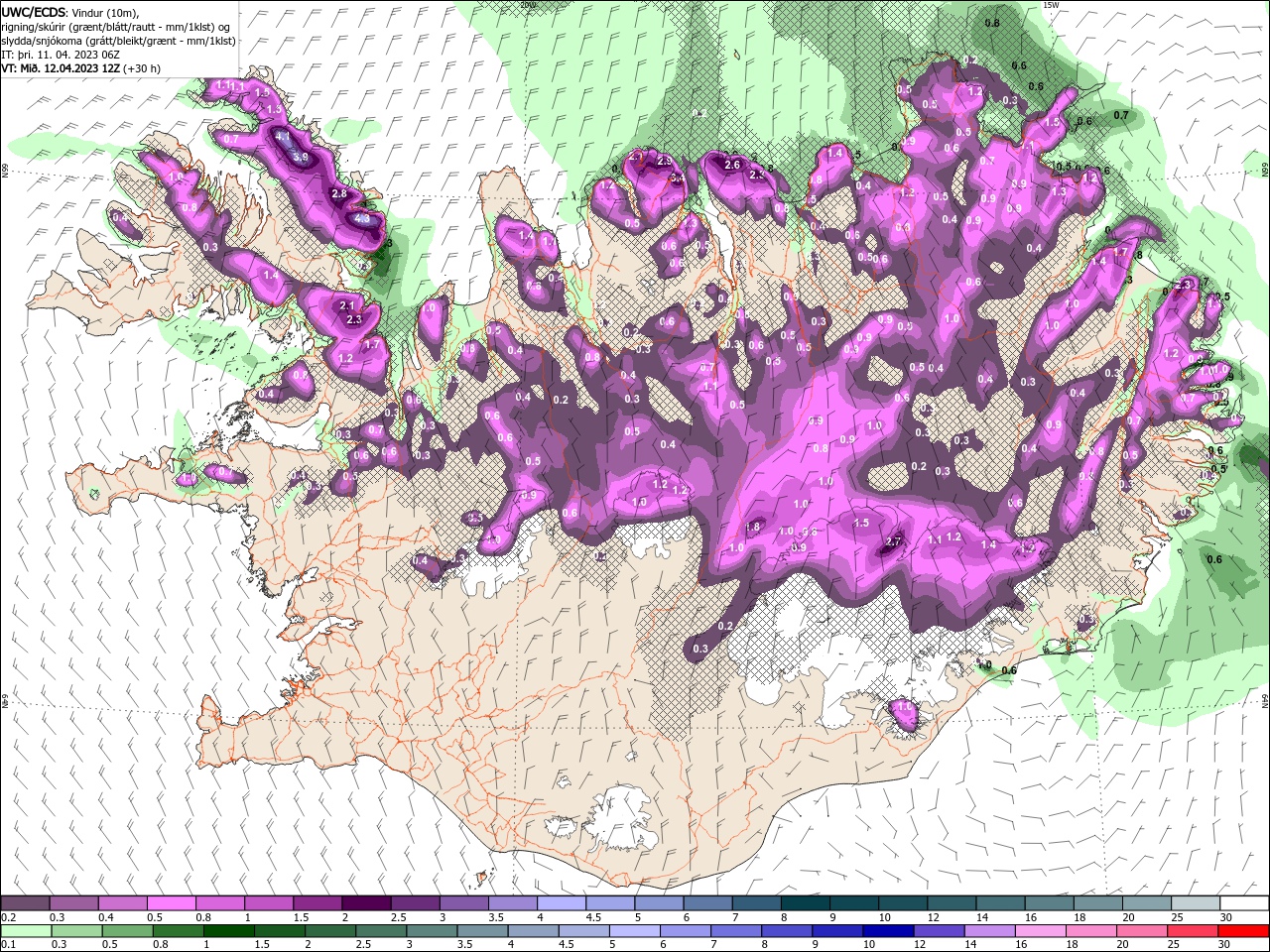1270x952 pixels.
Task: Click the darkest purple snow swatch for 2–2.5
Action: 366,903
